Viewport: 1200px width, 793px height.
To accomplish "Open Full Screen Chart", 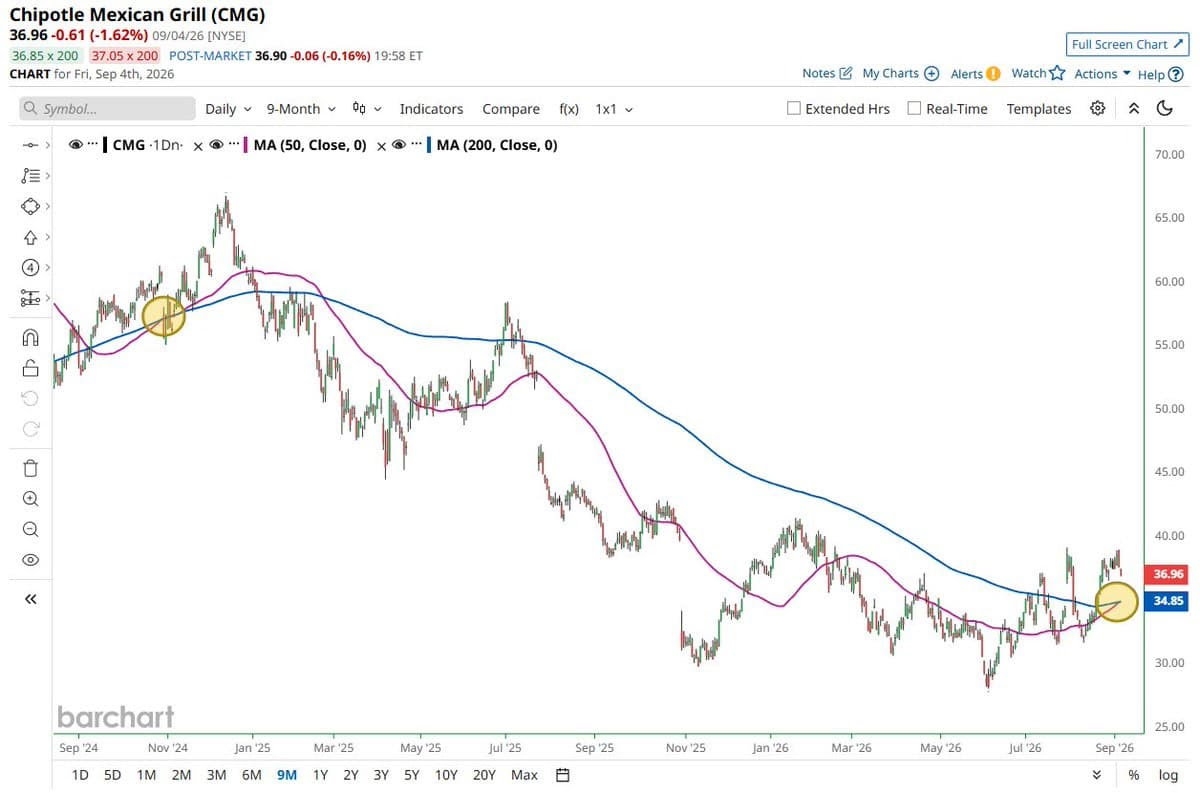I will (x=1129, y=44).
